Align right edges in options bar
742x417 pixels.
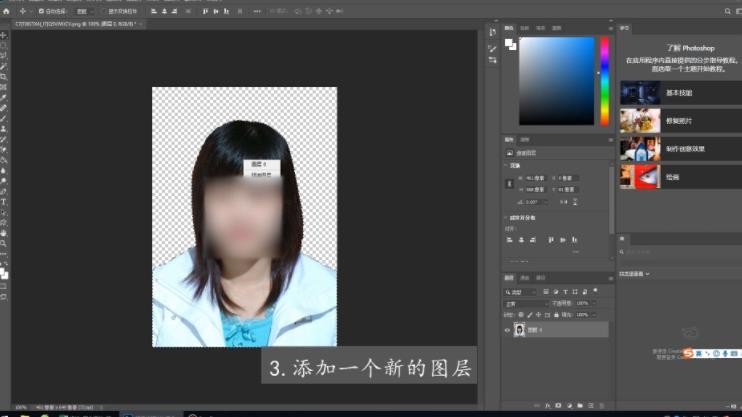point(175,11)
